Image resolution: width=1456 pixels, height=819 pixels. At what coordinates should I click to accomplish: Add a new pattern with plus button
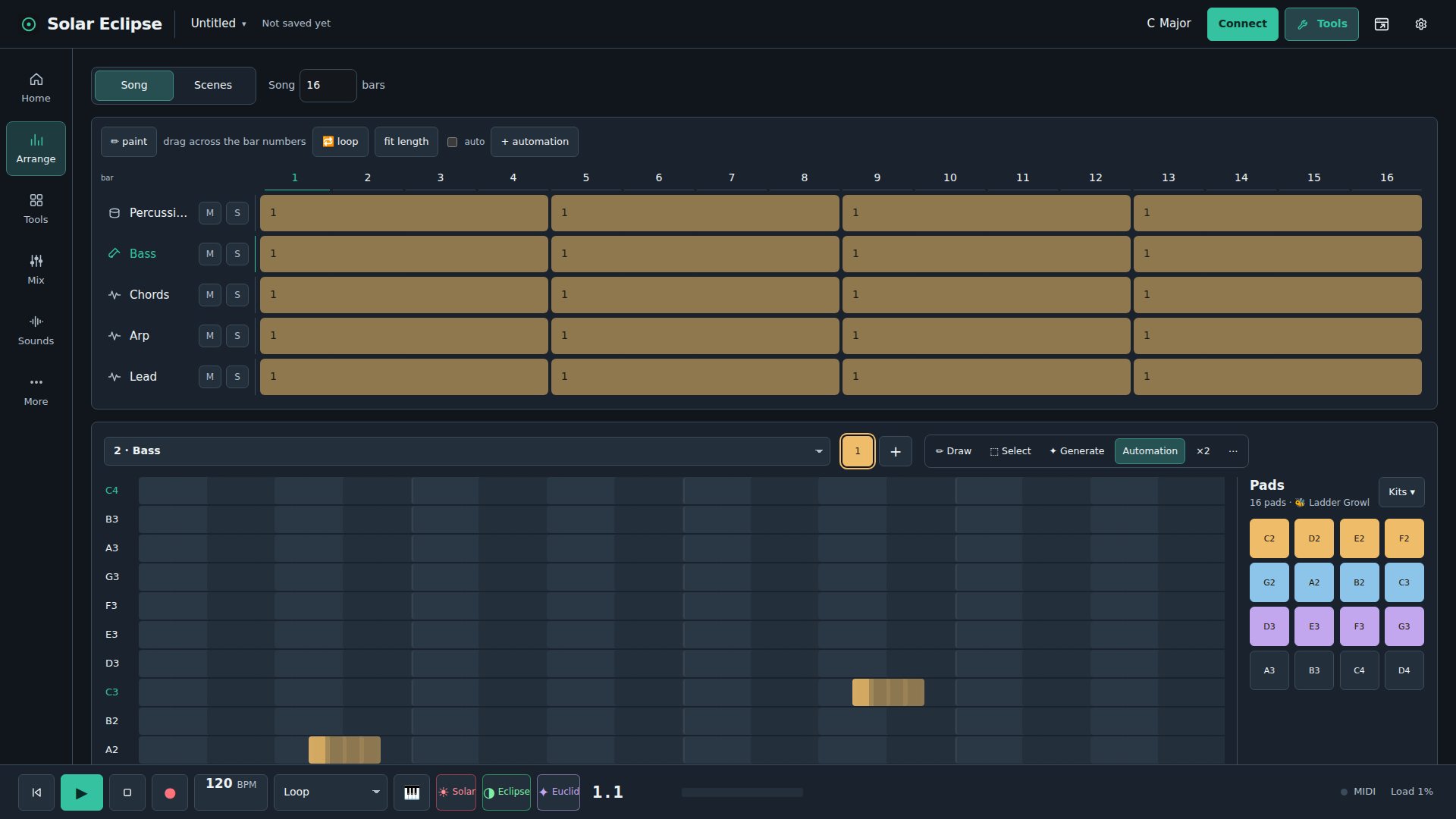coord(896,451)
